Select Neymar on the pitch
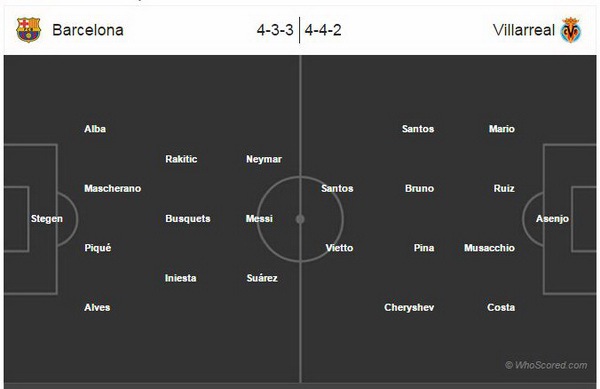 (x=264, y=159)
